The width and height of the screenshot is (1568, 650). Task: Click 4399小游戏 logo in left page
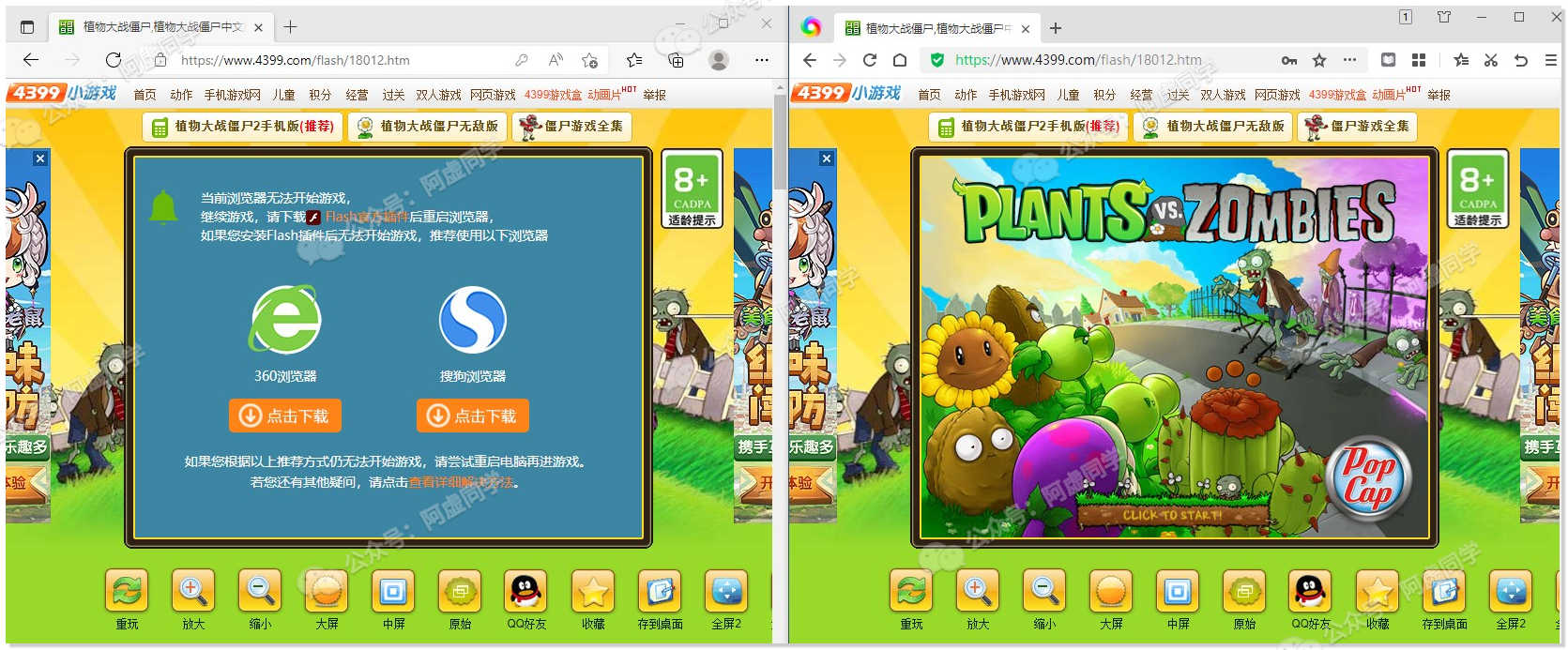pos(63,94)
